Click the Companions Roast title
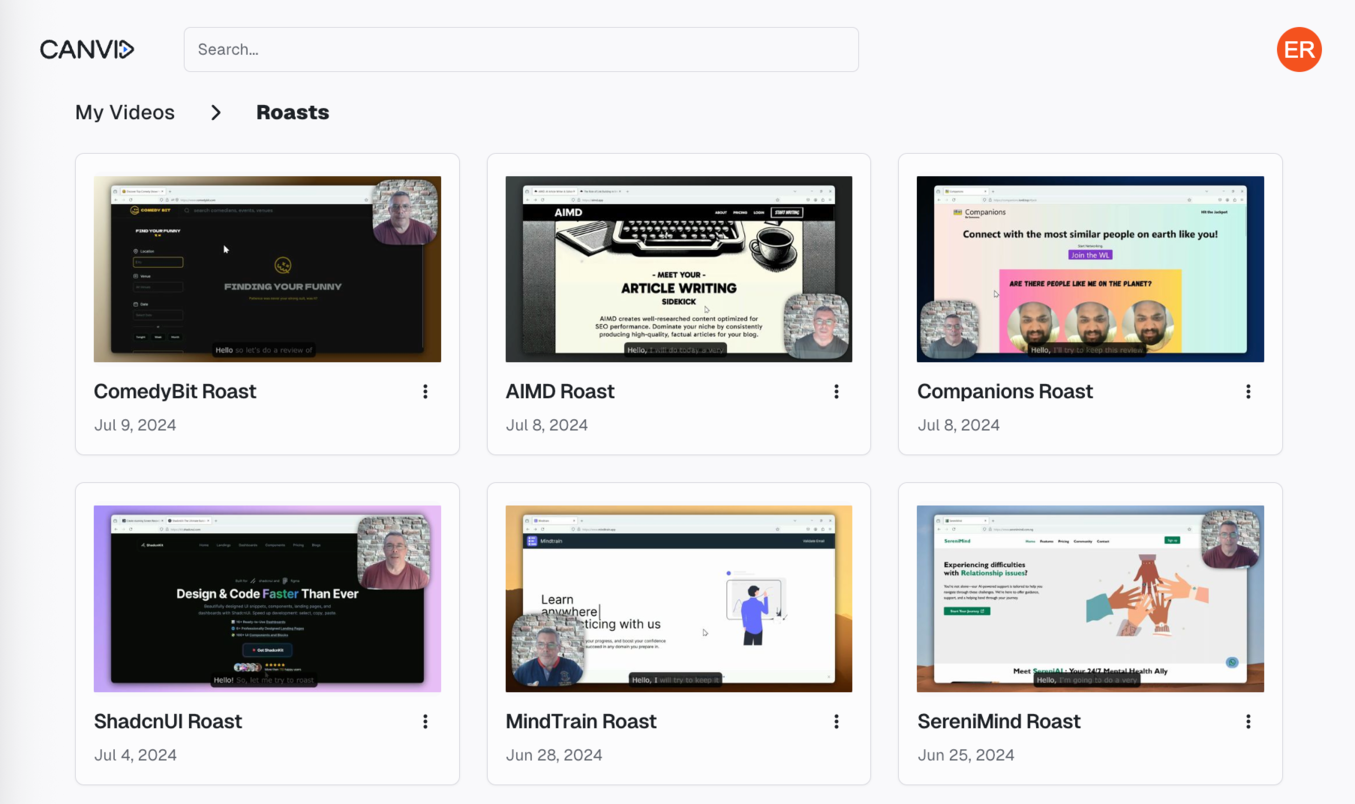 coord(1005,392)
